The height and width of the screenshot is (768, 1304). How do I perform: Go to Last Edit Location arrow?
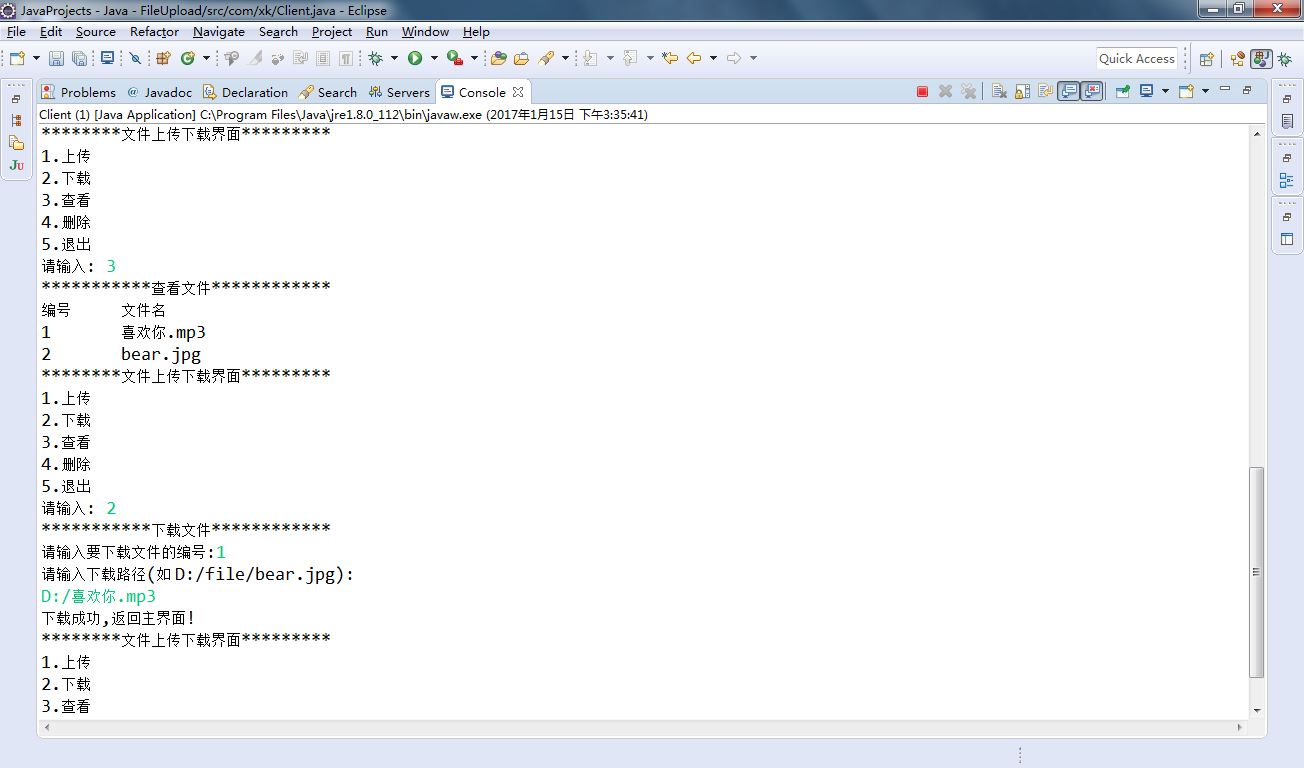point(670,59)
